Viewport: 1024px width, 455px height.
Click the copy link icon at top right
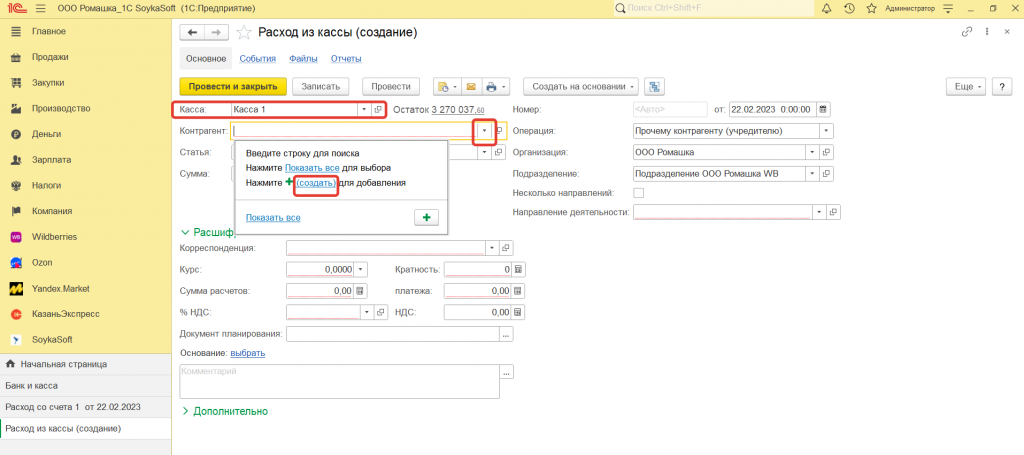pos(966,32)
